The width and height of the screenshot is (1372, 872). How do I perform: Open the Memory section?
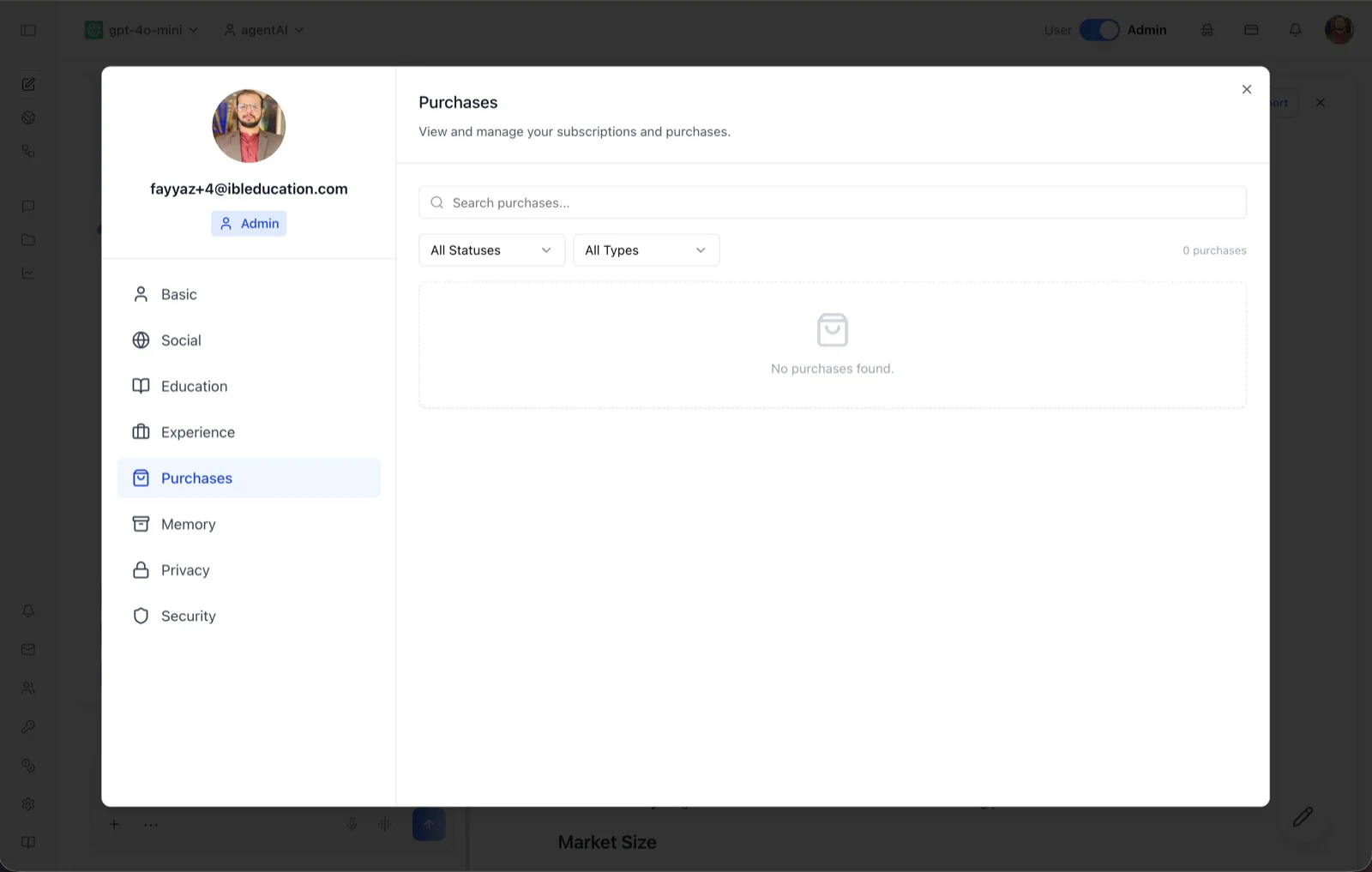point(249,524)
